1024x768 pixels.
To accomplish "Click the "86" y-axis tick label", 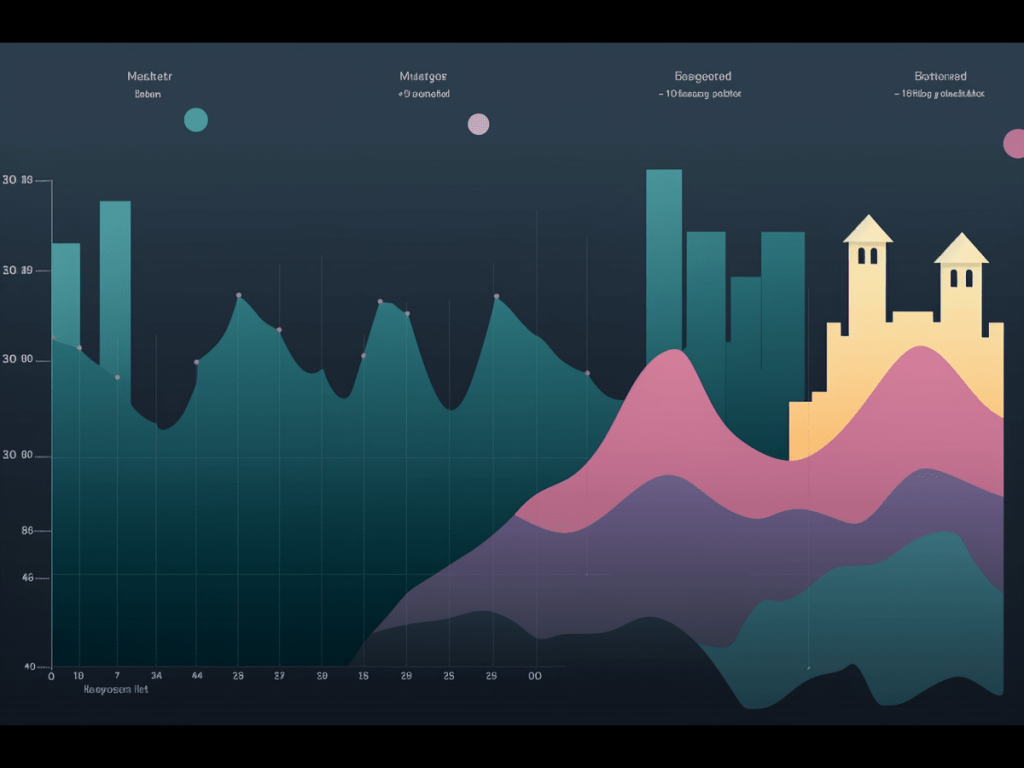I will point(27,531).
